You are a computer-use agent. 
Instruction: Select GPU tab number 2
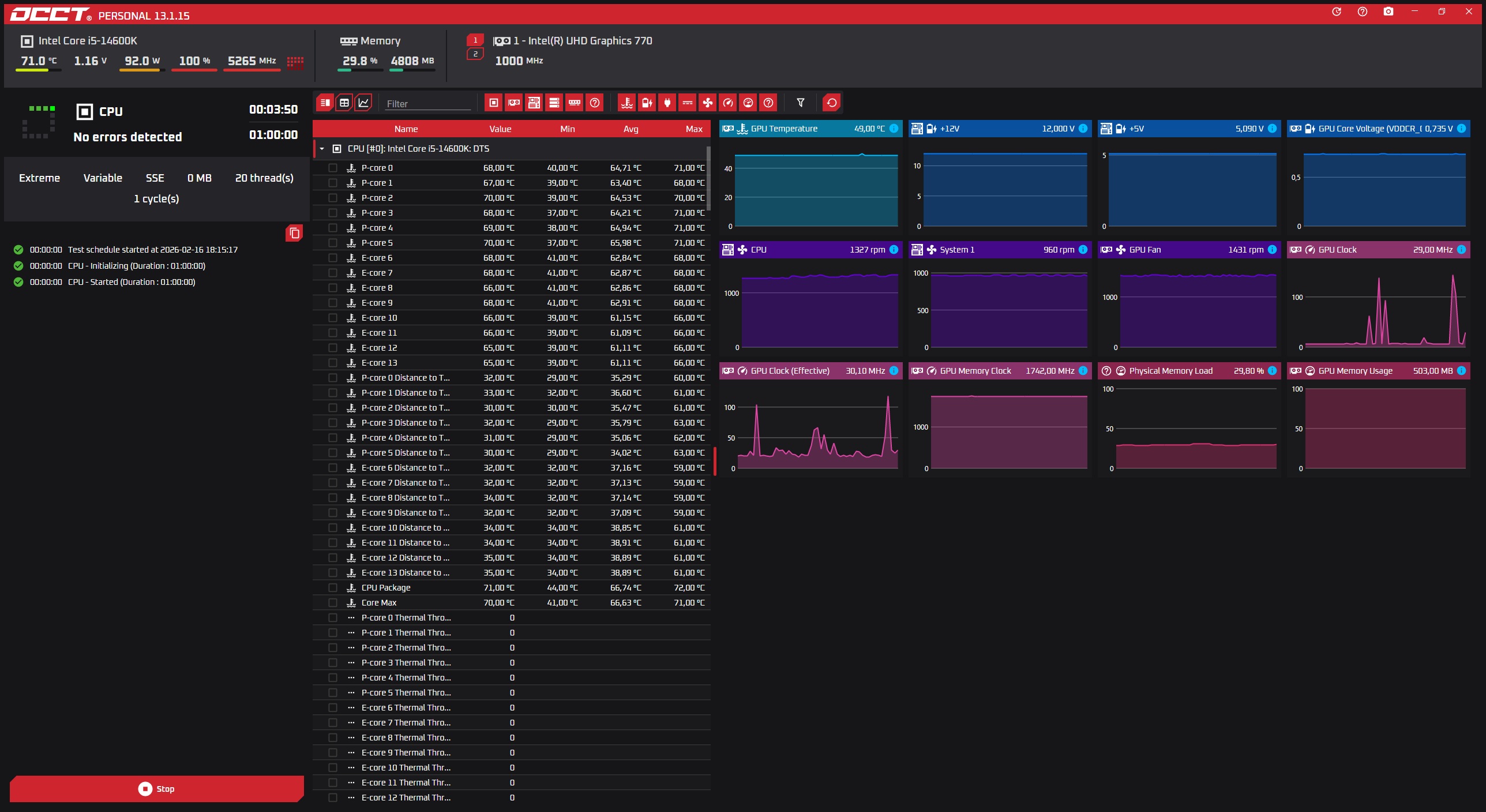coord(475,54)
